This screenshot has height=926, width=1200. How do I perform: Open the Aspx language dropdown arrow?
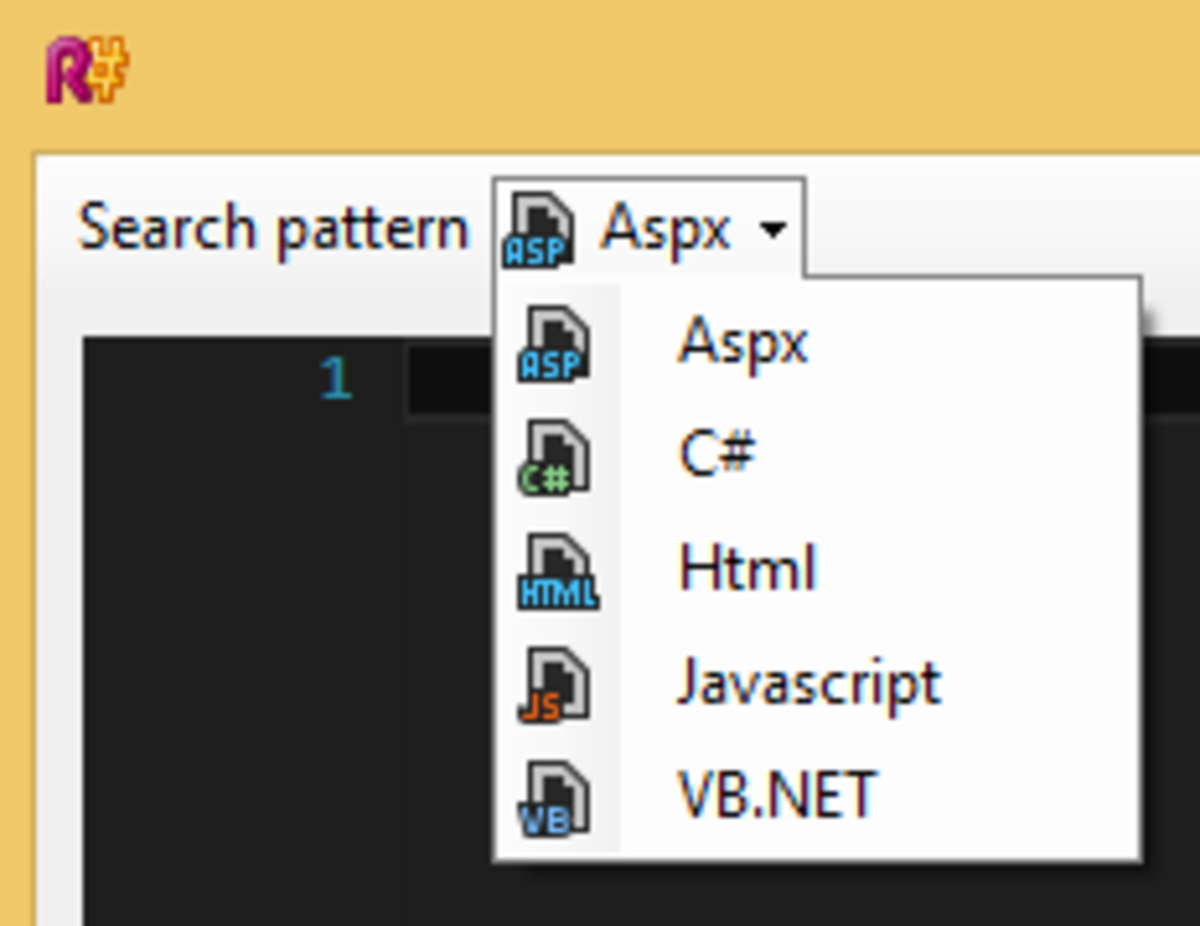click(x=771, y=231)
